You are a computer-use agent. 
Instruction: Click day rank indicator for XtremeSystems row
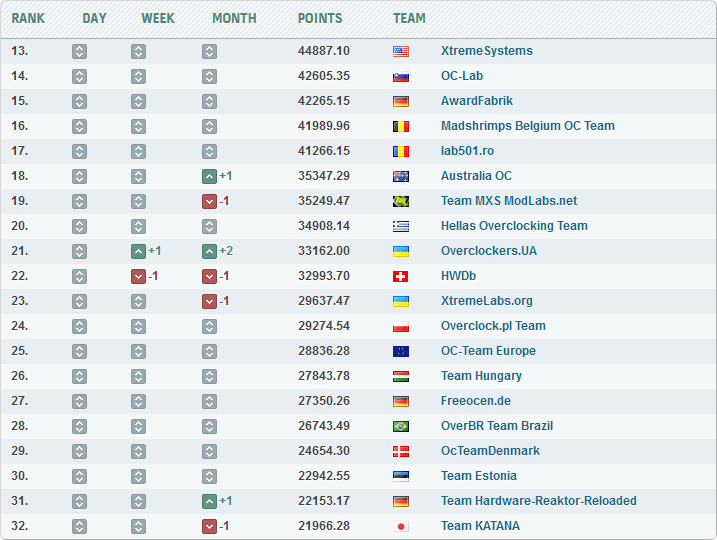tap(79, 51)
